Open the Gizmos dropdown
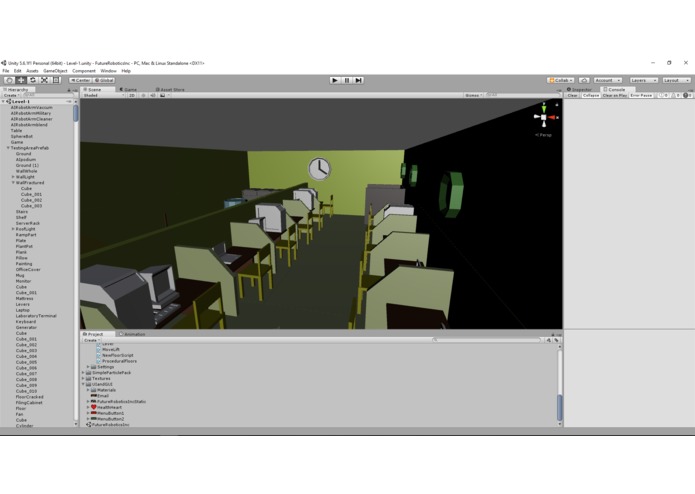 473,95
